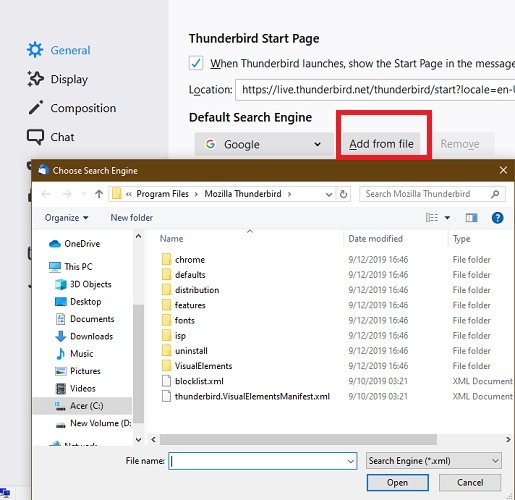515x500 pixels.
Task: Click the horizontal scrollbar in the file list
Action: pyautogui.click(x=298, y=439)
